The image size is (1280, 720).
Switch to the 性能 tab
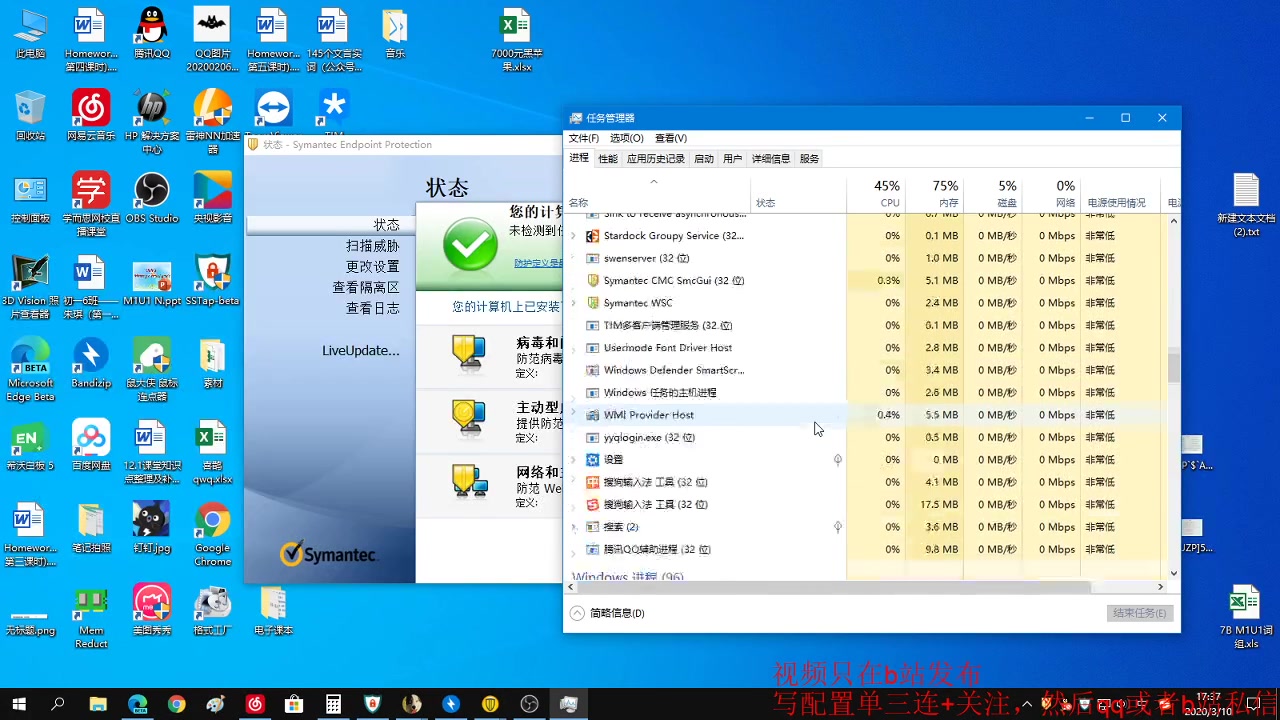coord(608,158)
